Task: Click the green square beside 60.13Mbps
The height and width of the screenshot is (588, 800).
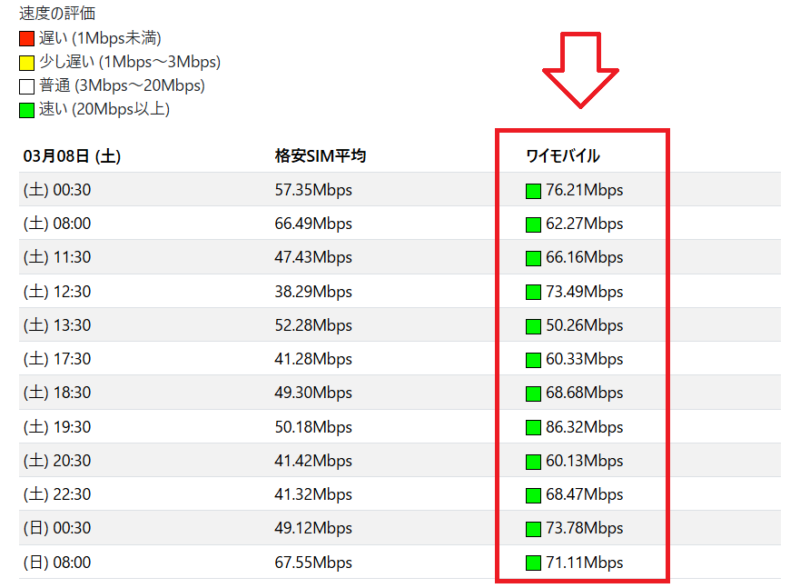Action: coord(533,461)
